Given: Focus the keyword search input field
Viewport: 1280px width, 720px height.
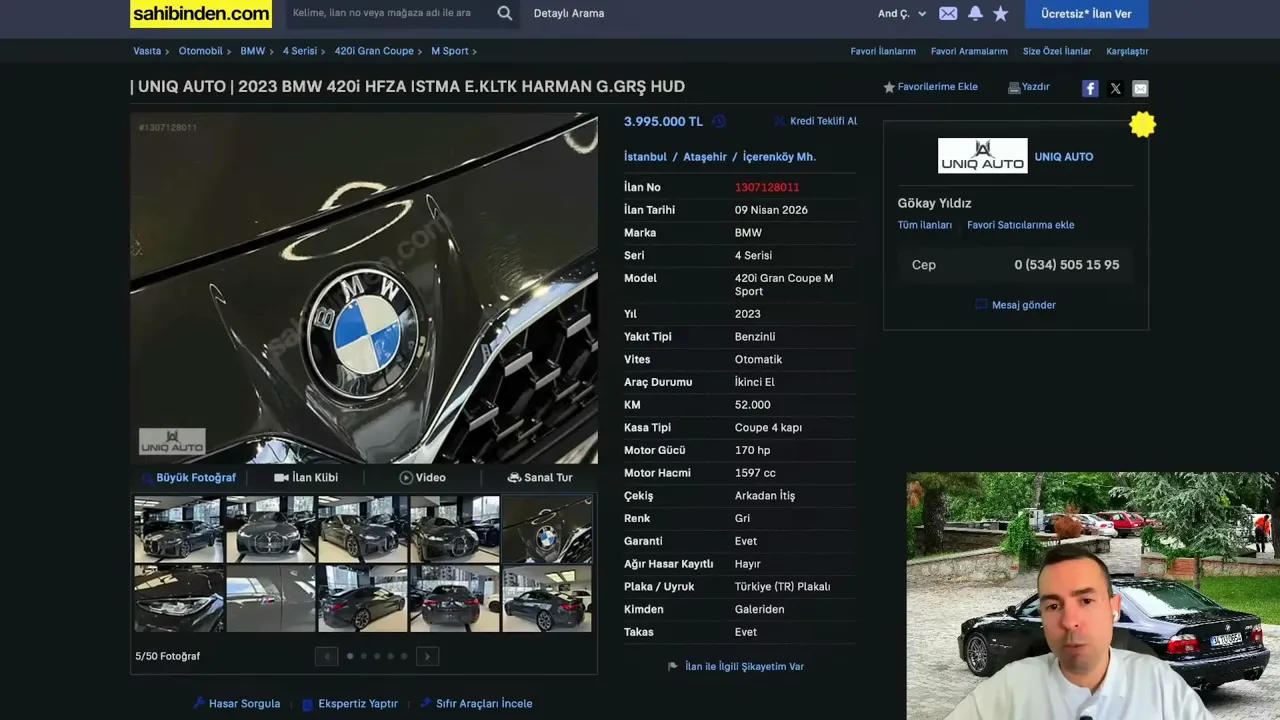Looking at the screenshot, I should point(390,13).
